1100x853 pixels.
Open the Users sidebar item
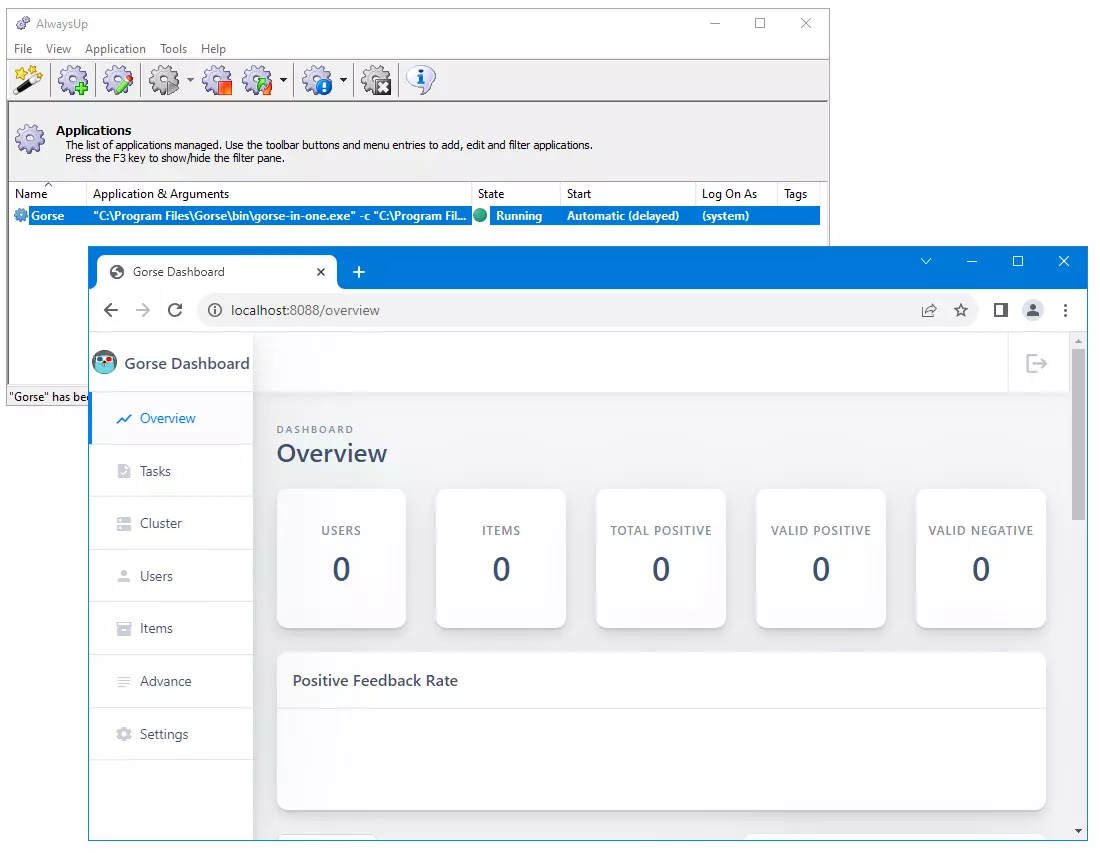[171, 576]
